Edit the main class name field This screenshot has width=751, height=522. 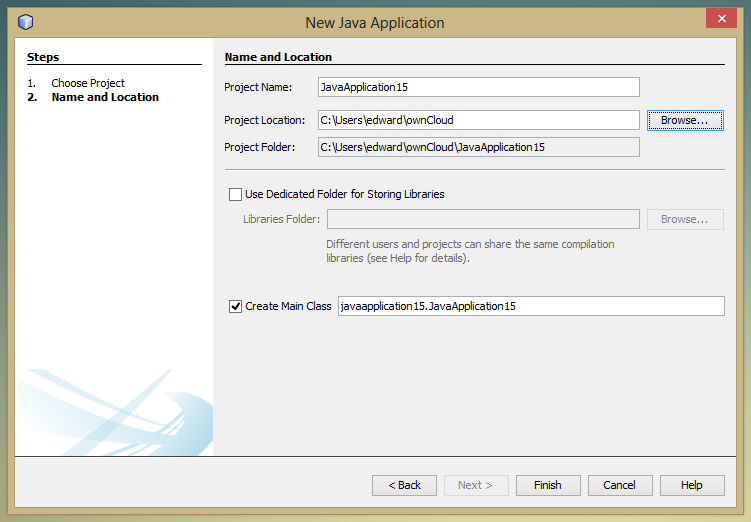(x=530, y=306)
